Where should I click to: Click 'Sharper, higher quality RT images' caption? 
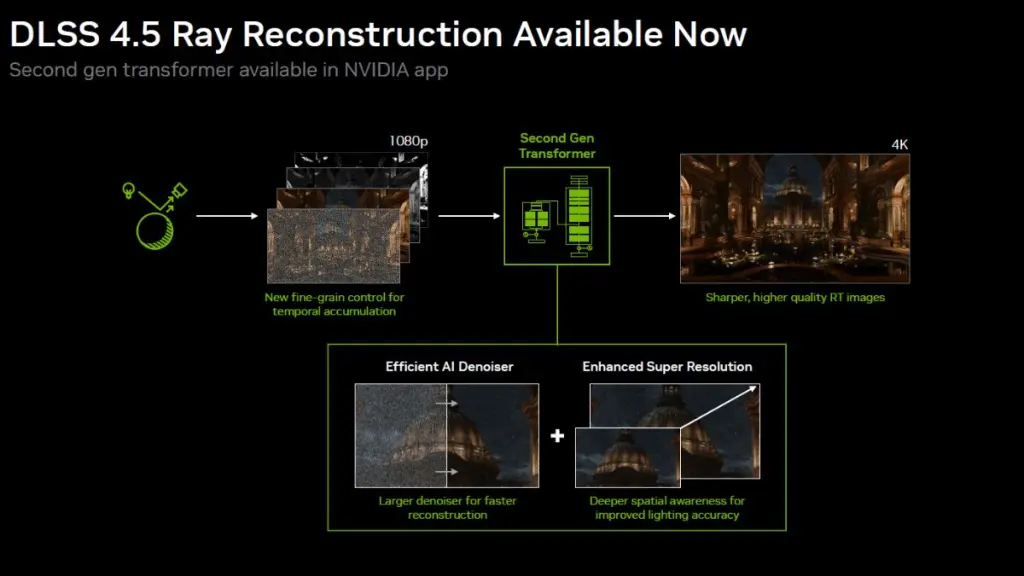(795, 297)
